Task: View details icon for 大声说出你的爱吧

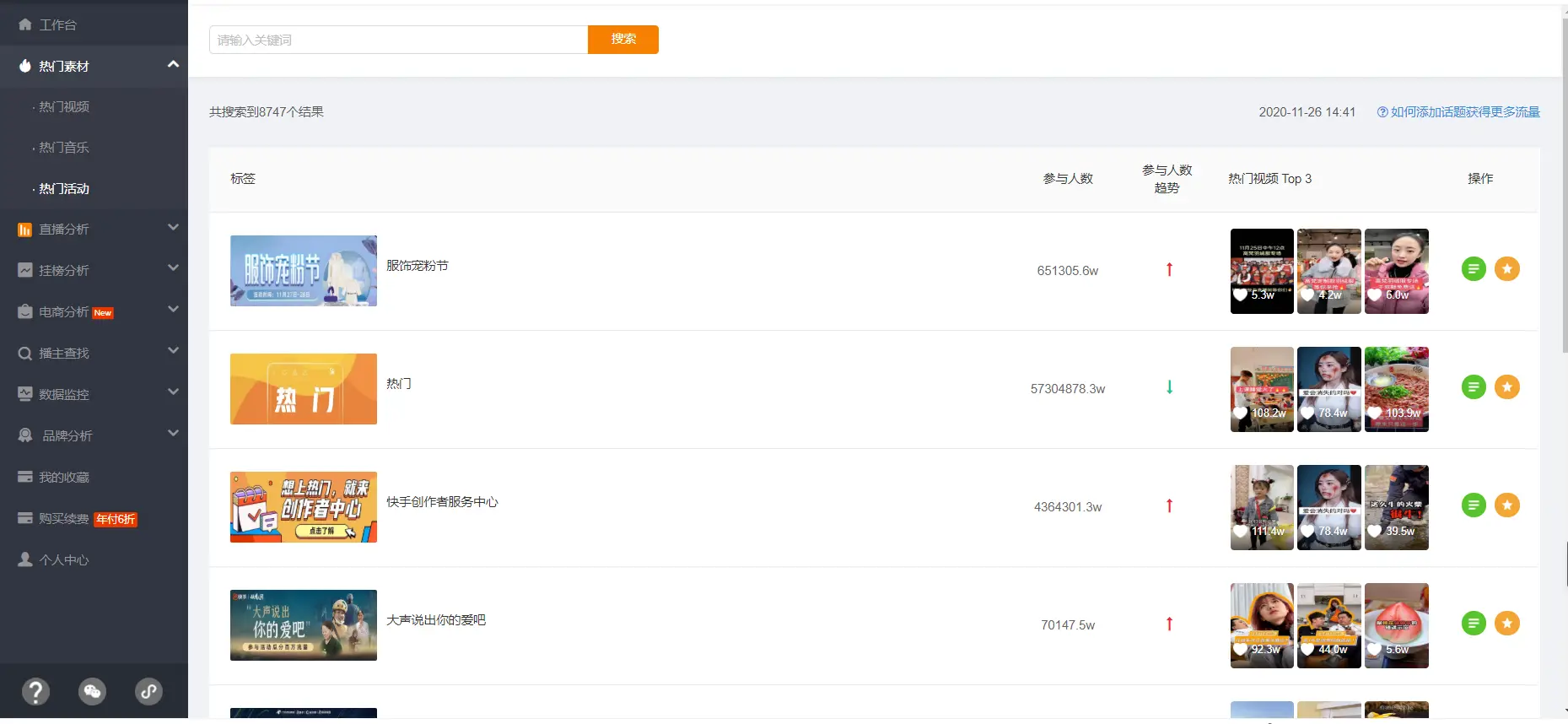Action: click(x=1474, y=624)
